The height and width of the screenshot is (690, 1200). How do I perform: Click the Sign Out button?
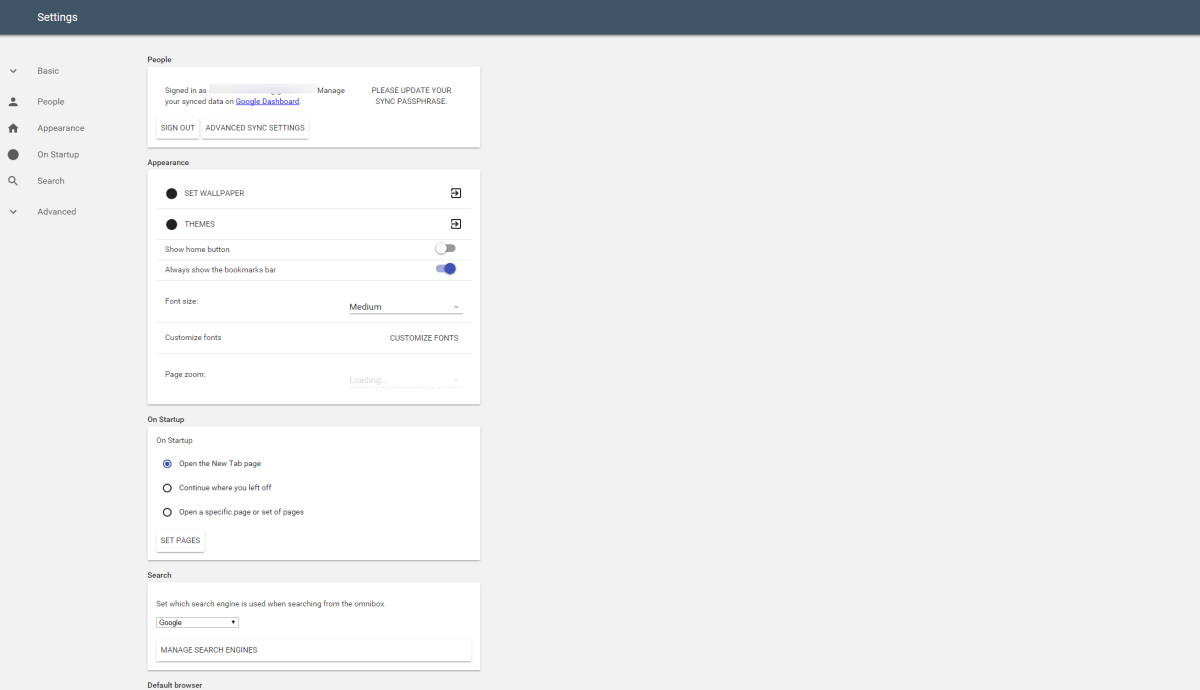click(178, 128)
